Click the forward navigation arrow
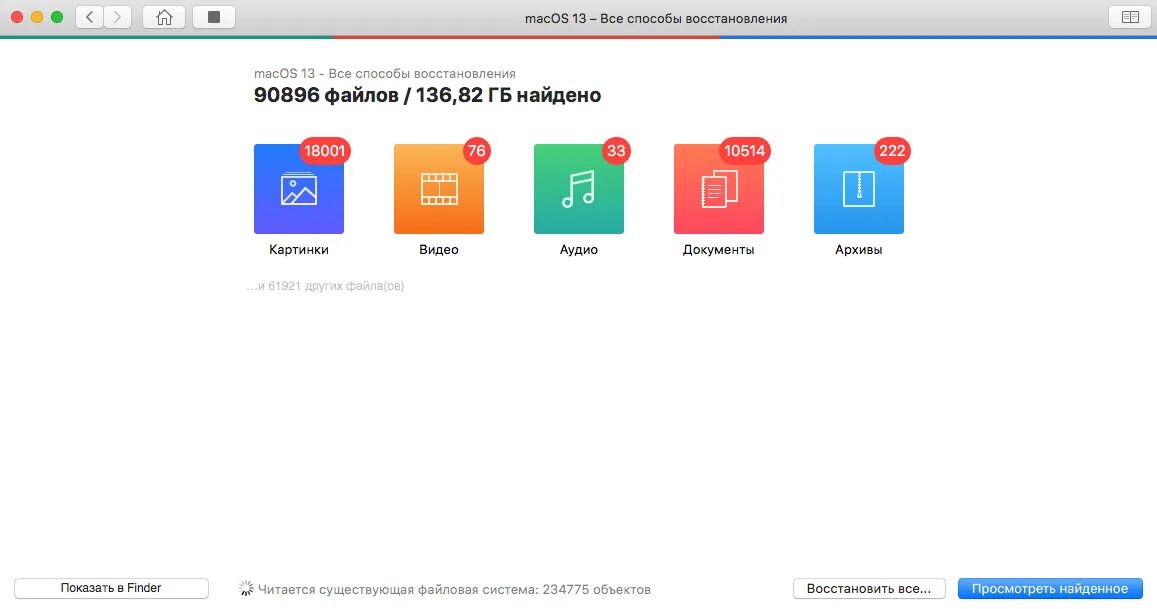This screenshot has width=1157, height=609. (x=117, y=17)
